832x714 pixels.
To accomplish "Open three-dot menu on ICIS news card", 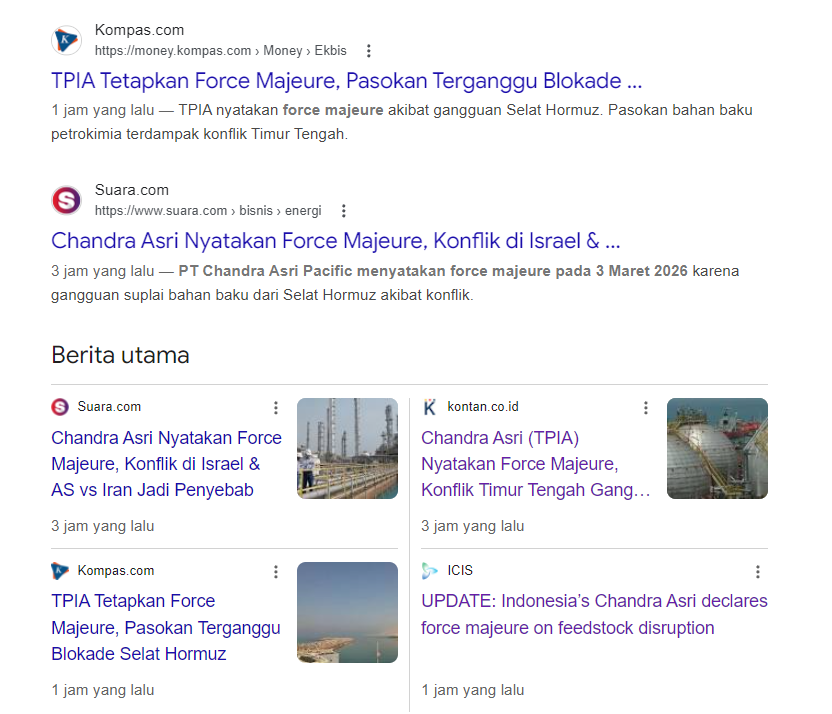I will [758, 571].
